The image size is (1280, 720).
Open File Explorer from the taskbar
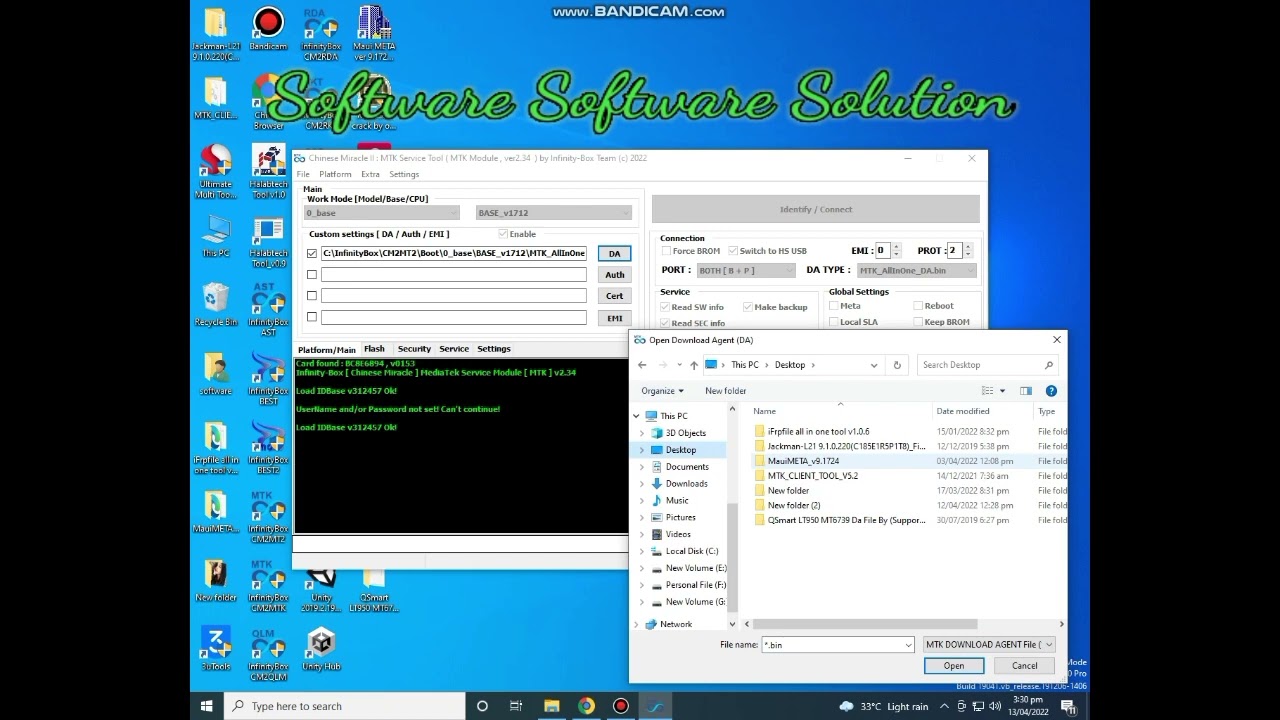[551, 706]
